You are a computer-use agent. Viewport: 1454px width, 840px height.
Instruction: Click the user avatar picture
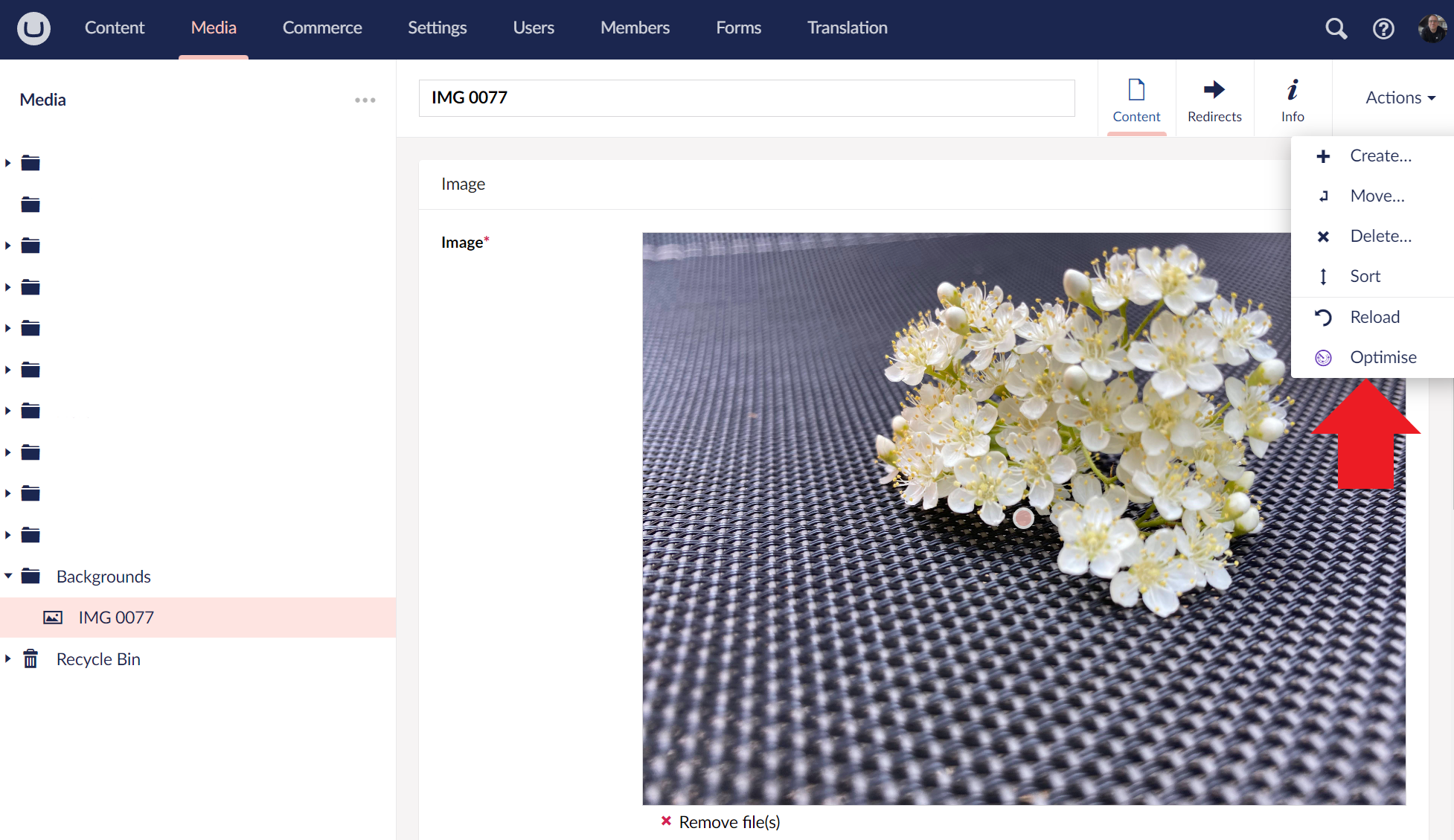click(1432, 28)
